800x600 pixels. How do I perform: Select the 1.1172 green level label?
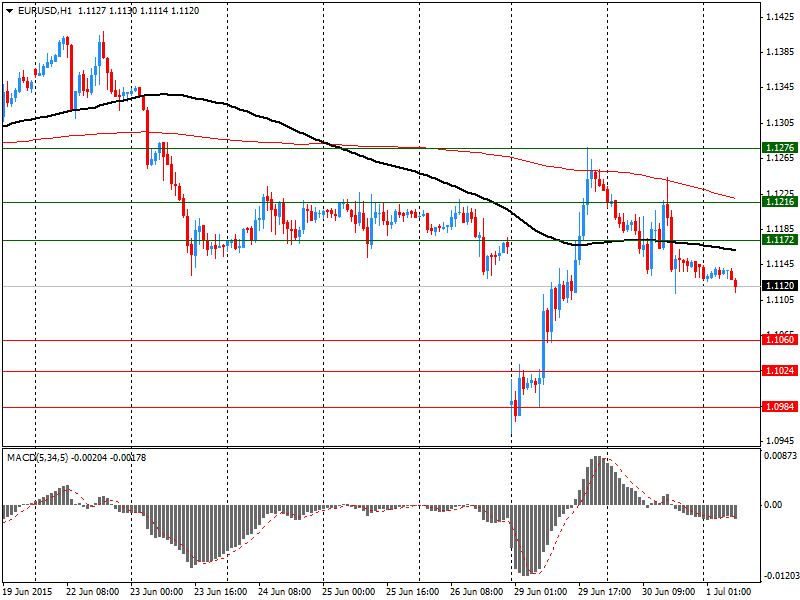780,239
